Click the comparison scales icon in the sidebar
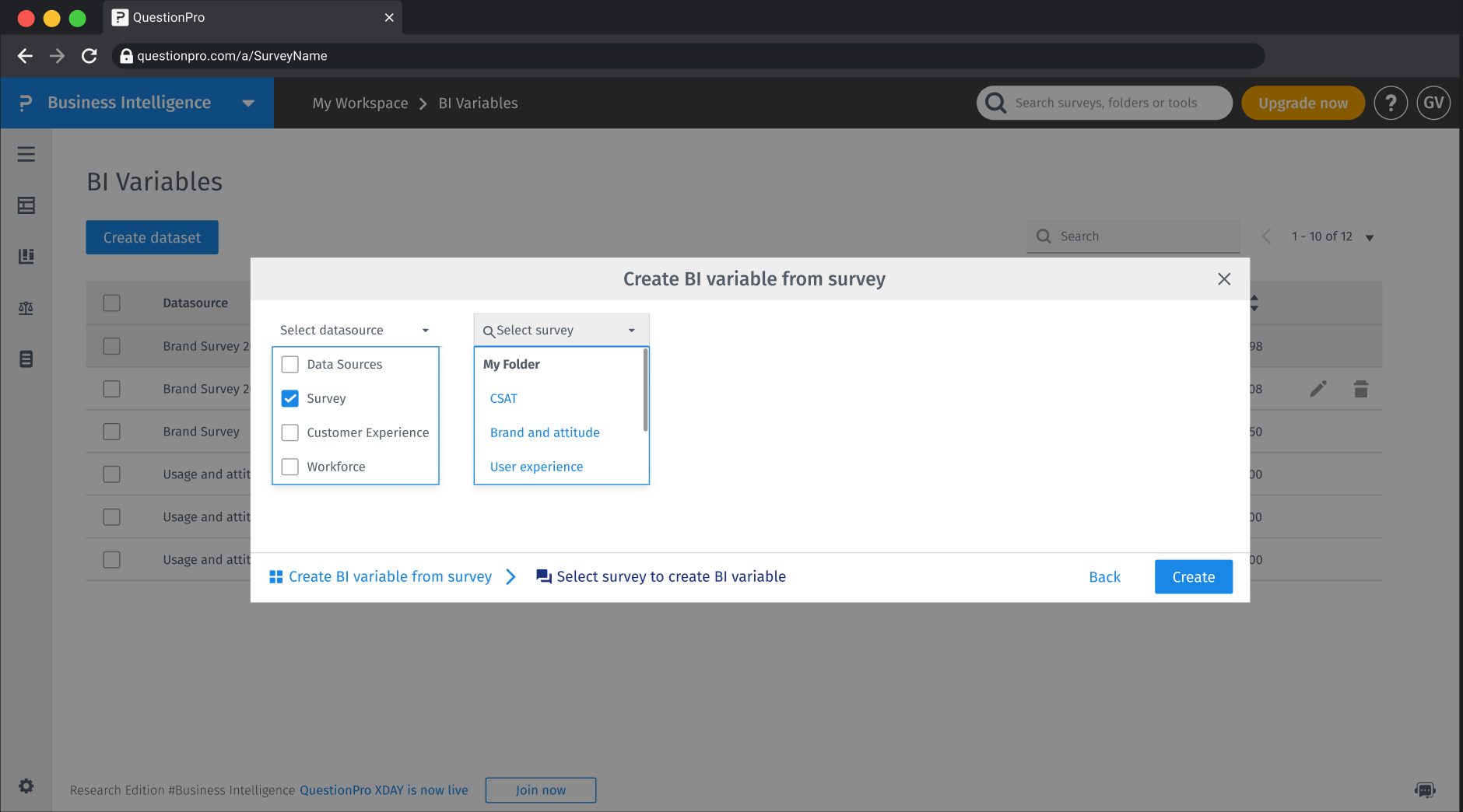The width and height of the screenshot is (1463, 812). click(26, 307)
